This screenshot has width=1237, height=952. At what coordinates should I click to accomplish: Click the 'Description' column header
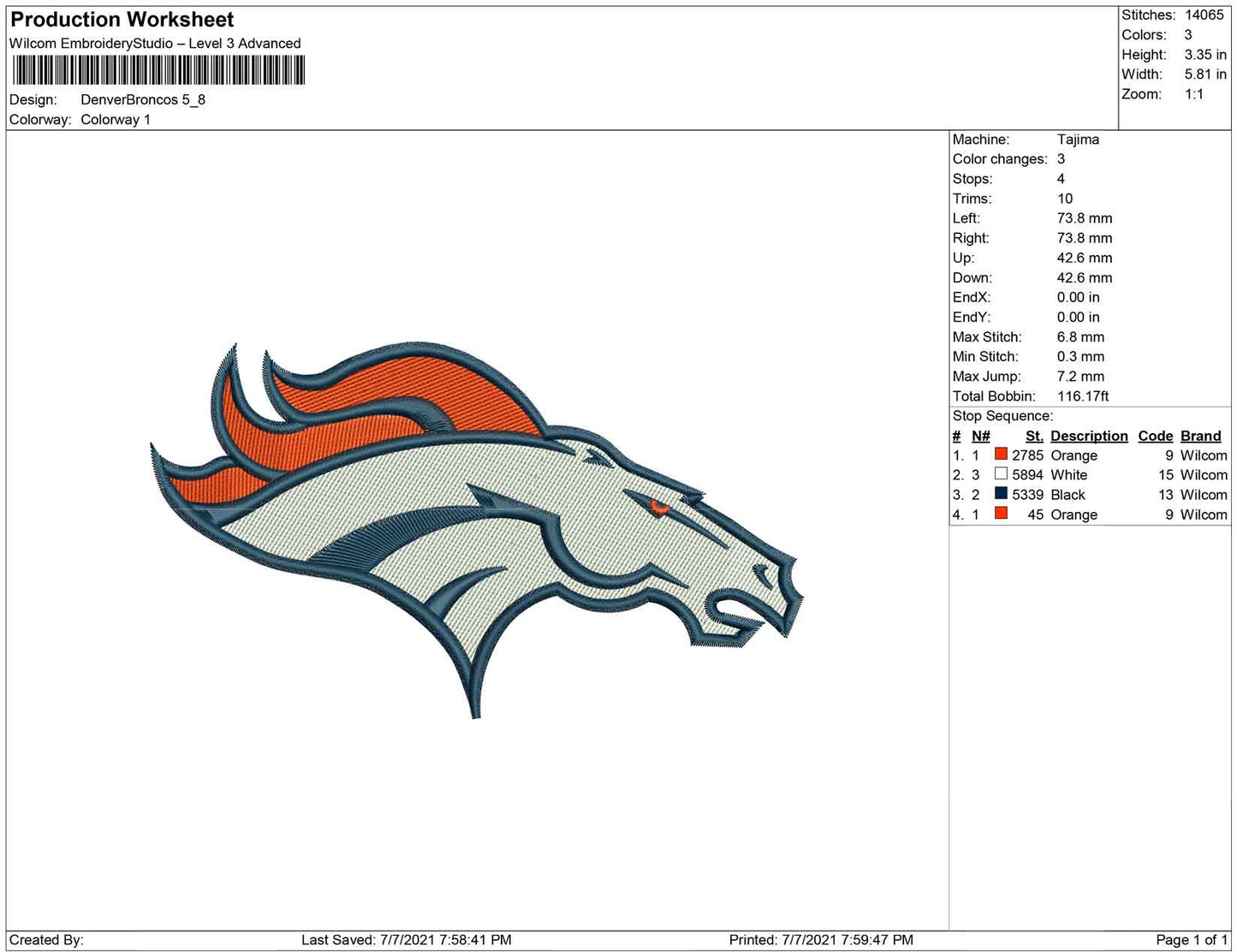click(1089, 436)
